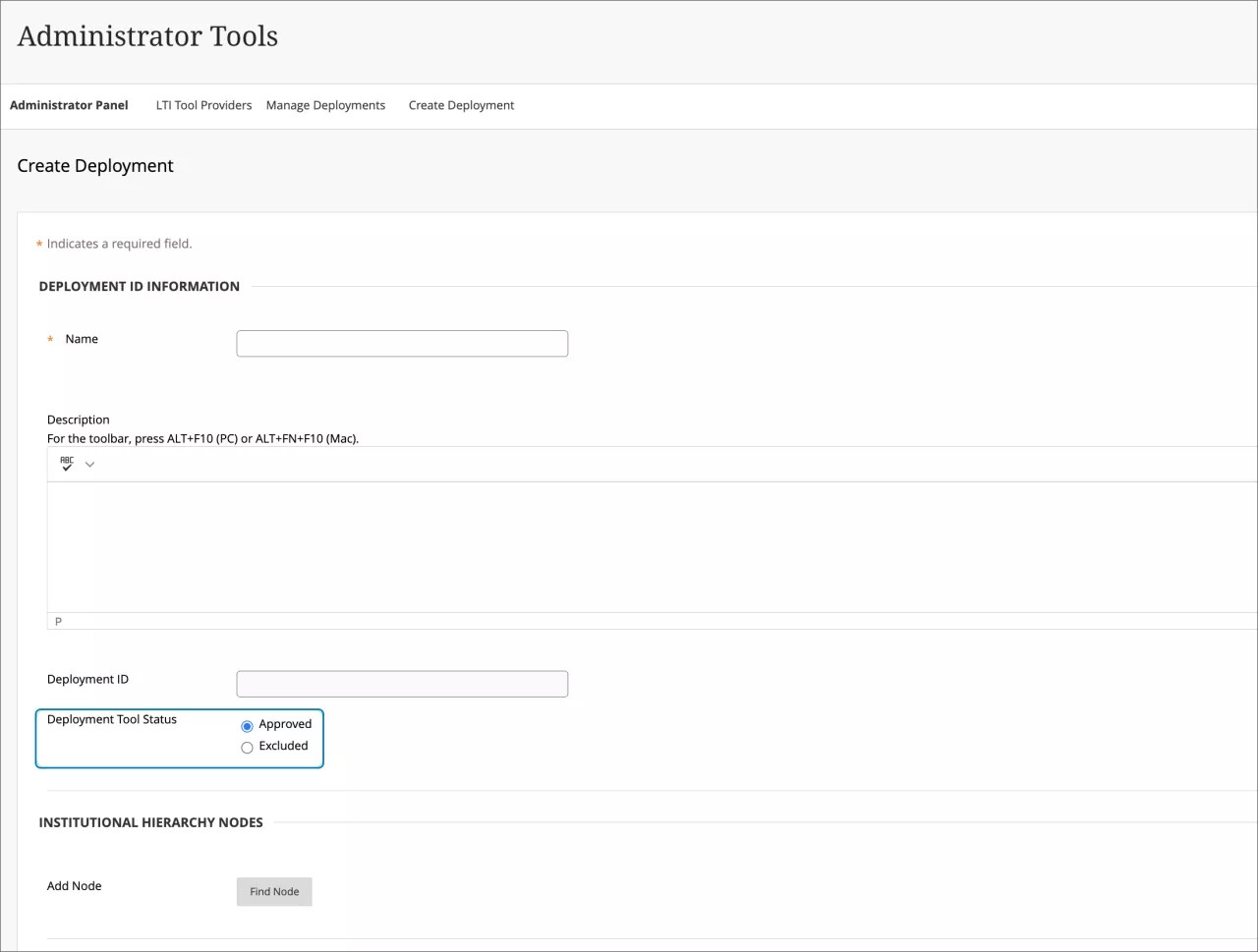Click the Create Deployment breadcrumb entry
This screenshot has height=952, width=1258.
point(461,105)
